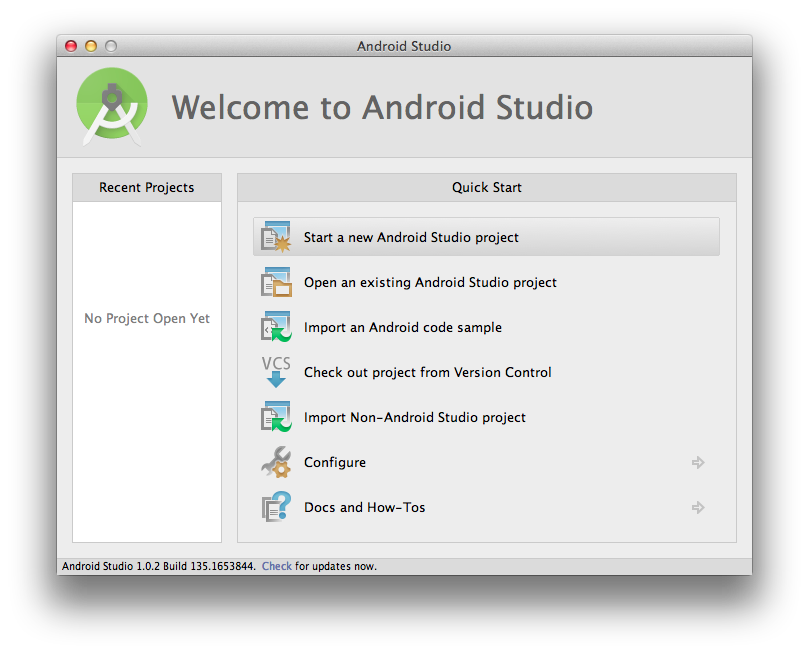Open the 'Docs and How-Tos' menu entry
Screen dimensions: 809x654
click(368, 507)
